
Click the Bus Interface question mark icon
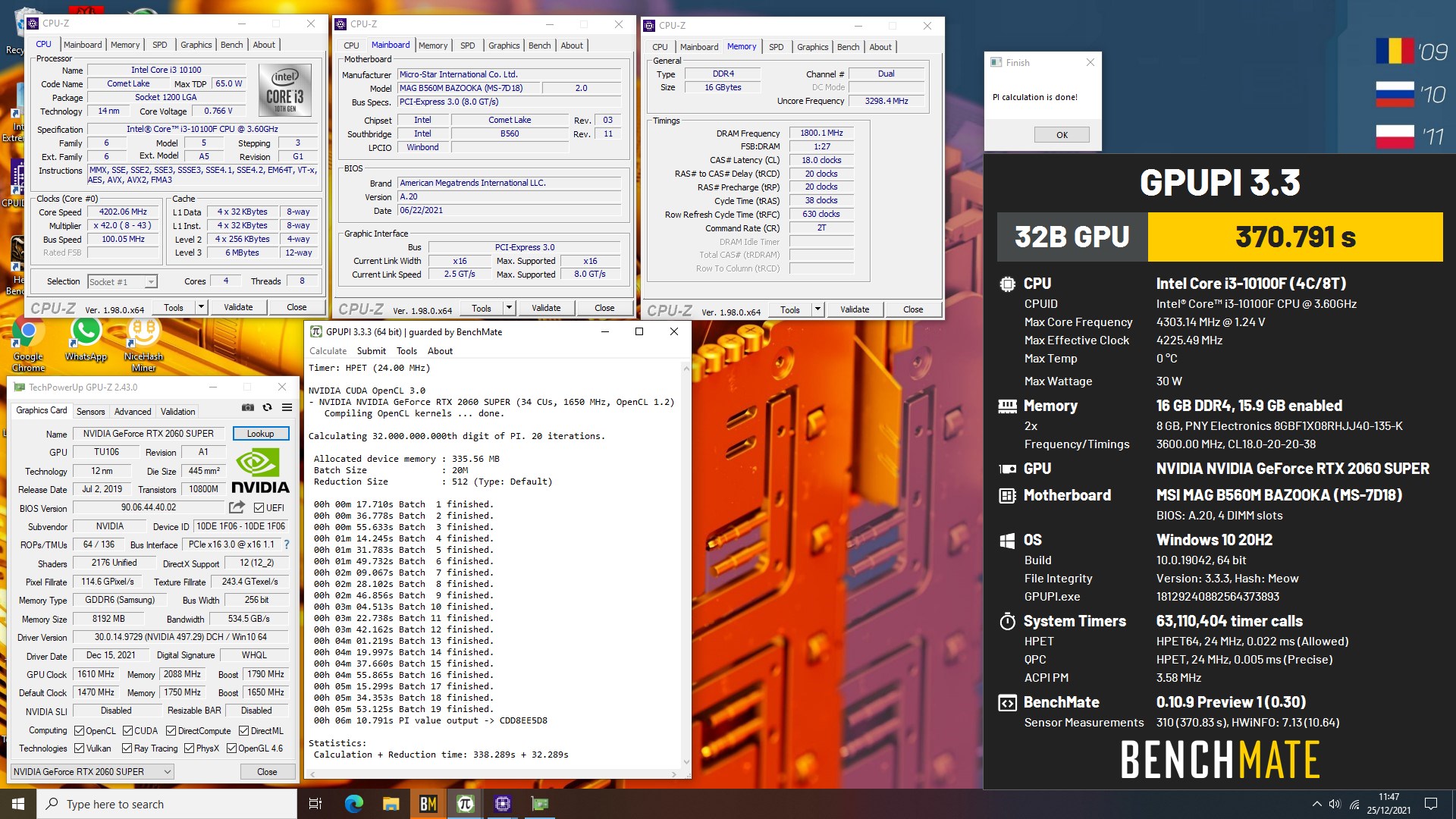[x=286, y=544]
